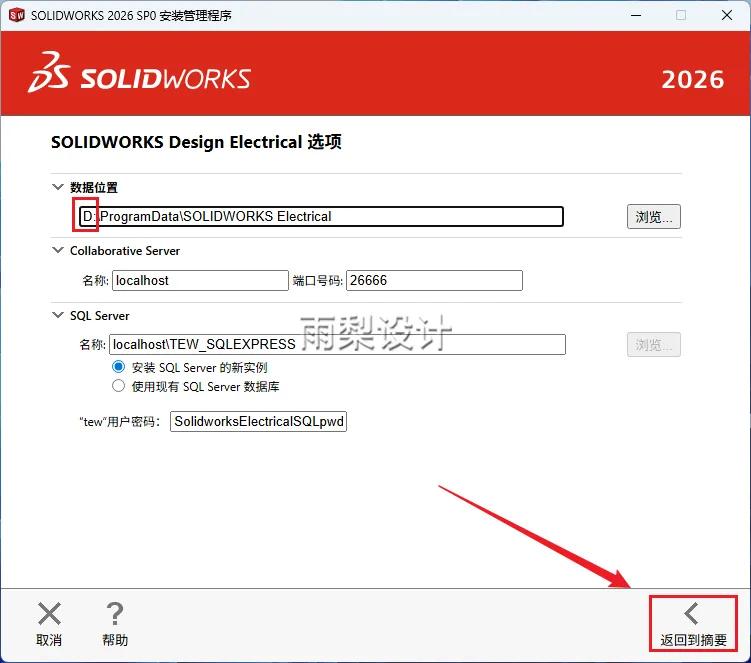The height and width of the screenshot is (663, 751).
Task: Collapse the Collaborative Server section
Action: click(58, 250)
